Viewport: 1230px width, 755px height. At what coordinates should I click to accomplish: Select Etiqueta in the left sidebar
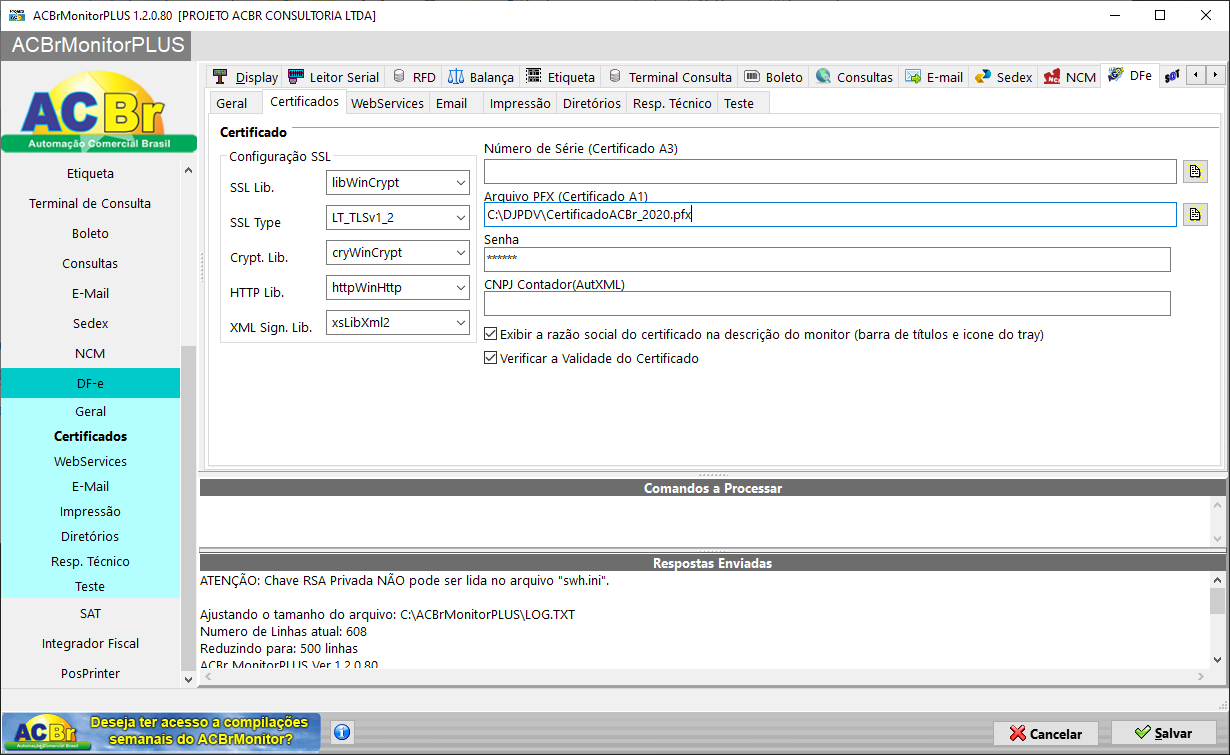click(90, 173)
